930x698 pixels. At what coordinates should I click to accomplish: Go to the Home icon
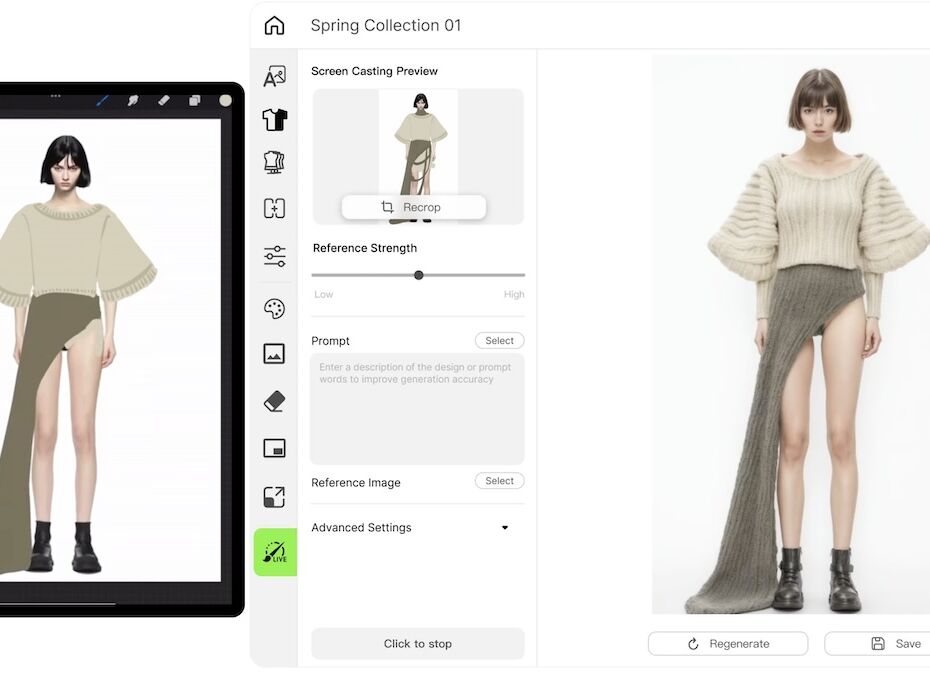point(274,26)
